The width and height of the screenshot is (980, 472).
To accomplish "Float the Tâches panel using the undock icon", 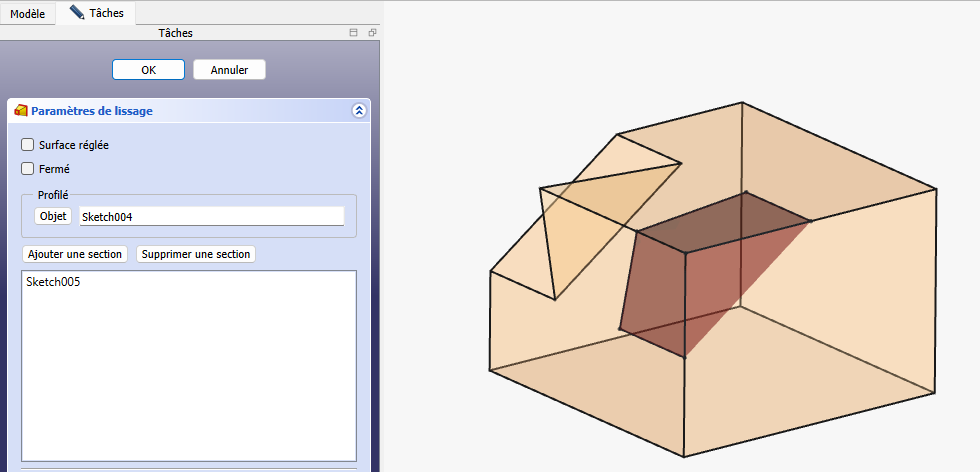I will click(x=371, y=33).
